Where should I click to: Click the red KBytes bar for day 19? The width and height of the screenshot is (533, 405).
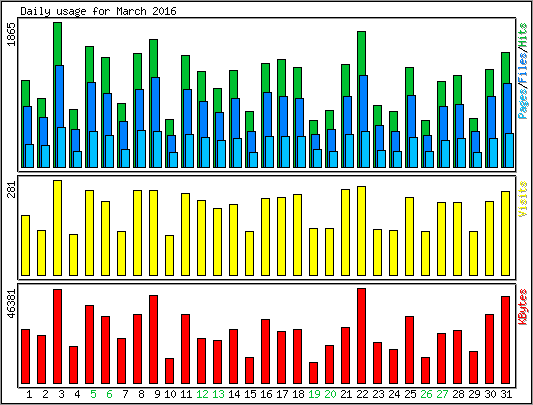tap(313, 373)
